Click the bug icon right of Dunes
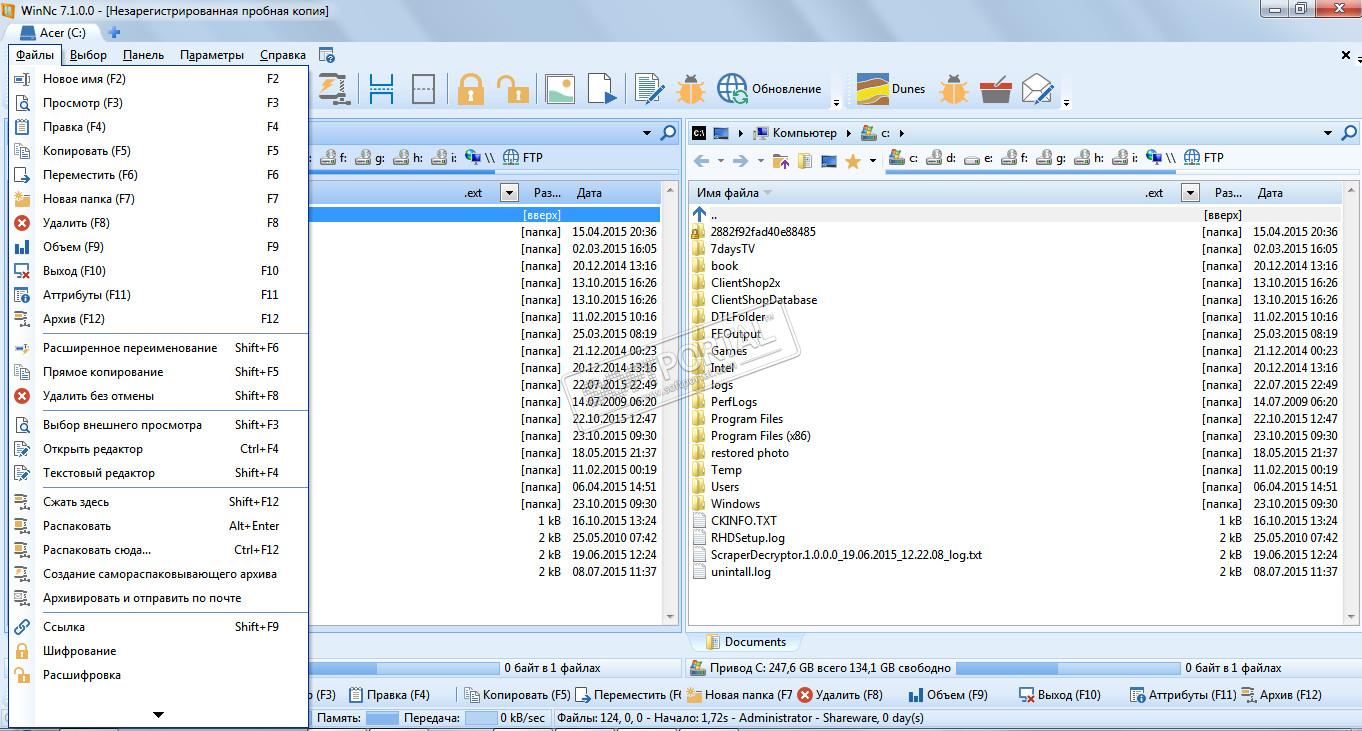The width and height of the screenshot is (1362, 731). coord(954,89)
